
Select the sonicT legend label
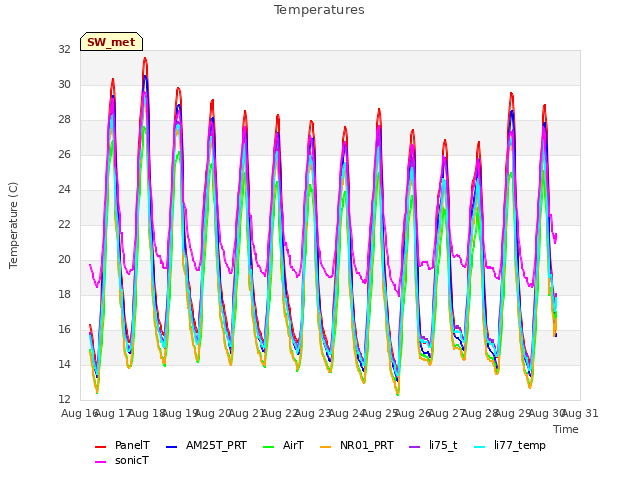pyautogui.click(x=132, y=460)
